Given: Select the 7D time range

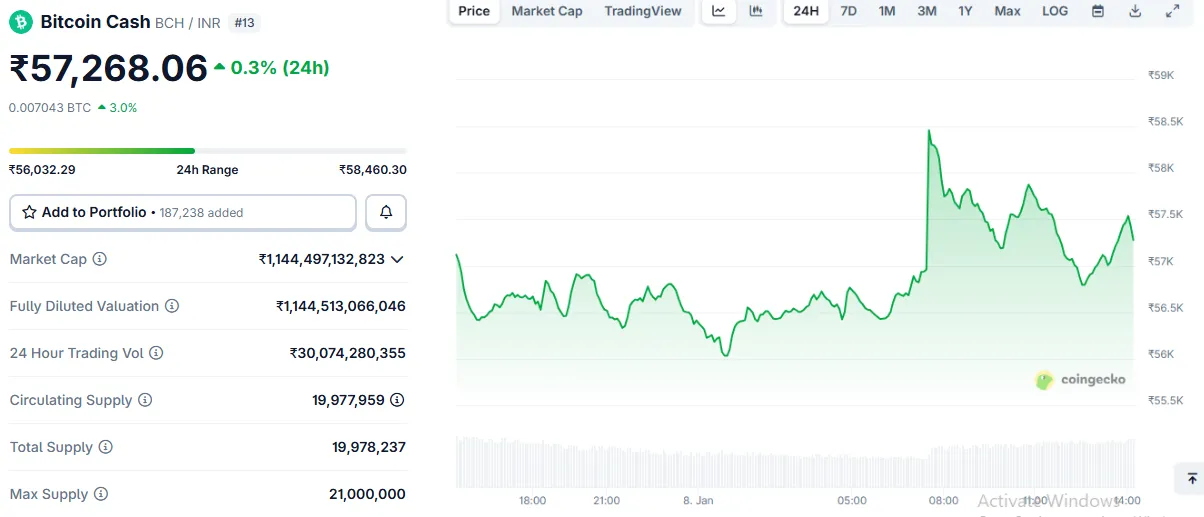Looking at the screenshot, I should [x=848, y=11].
